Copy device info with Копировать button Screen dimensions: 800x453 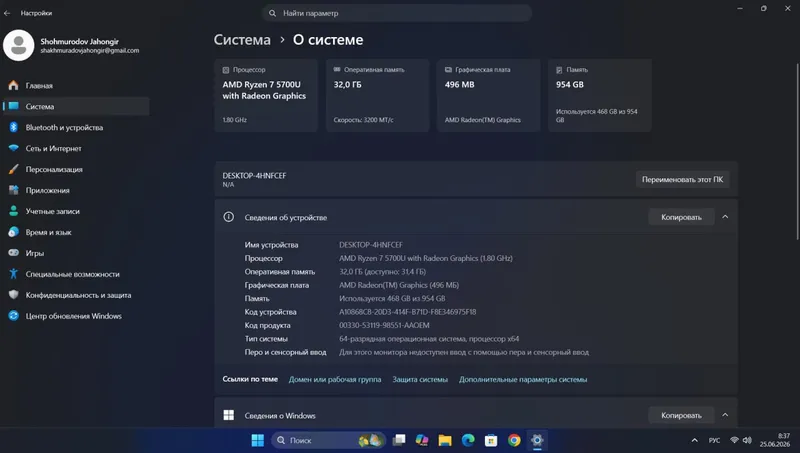pos(681,217)
